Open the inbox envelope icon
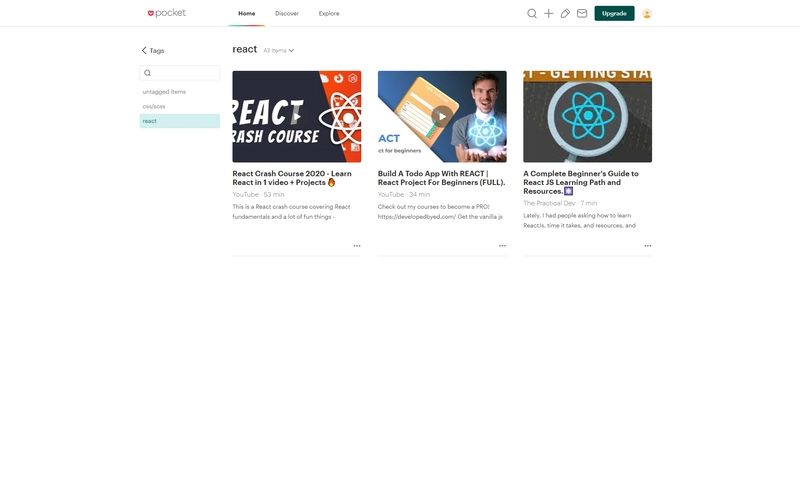The height and width of the screenshot is (482, 800). click(582, 14)
